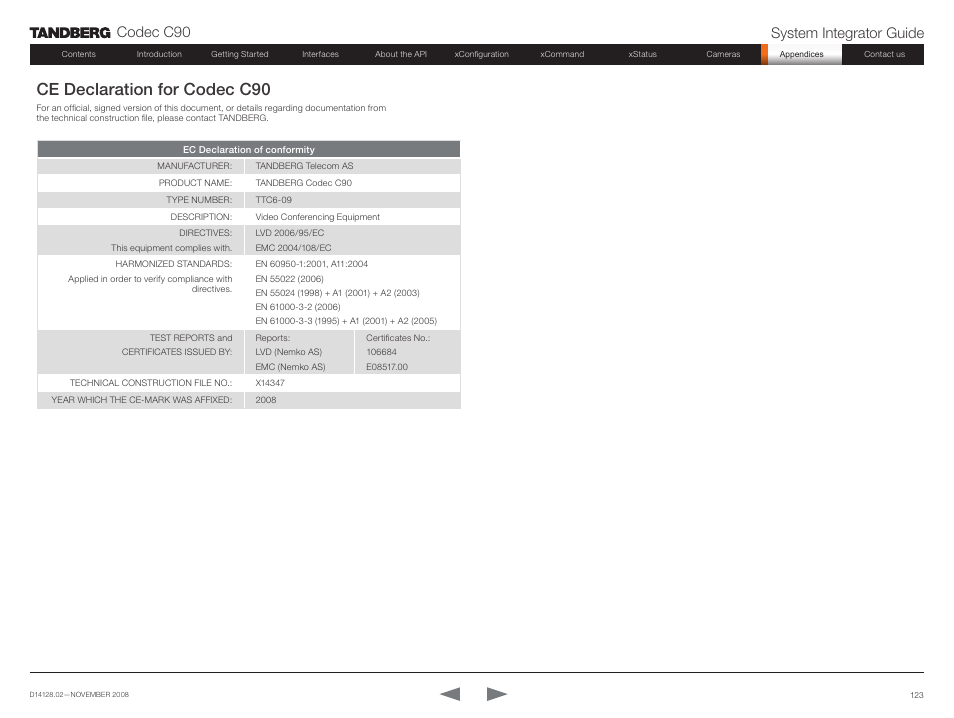954x718 pixels.
Task: Click EN 60950-1:2001, A11:2004 standard
Action: pyautogui.click(x=312, y=263)
